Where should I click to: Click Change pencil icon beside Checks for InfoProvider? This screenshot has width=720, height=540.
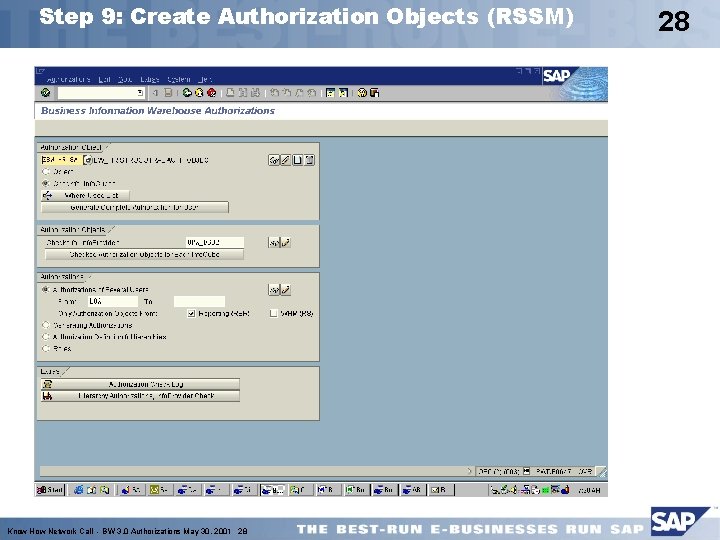point(286,242)
